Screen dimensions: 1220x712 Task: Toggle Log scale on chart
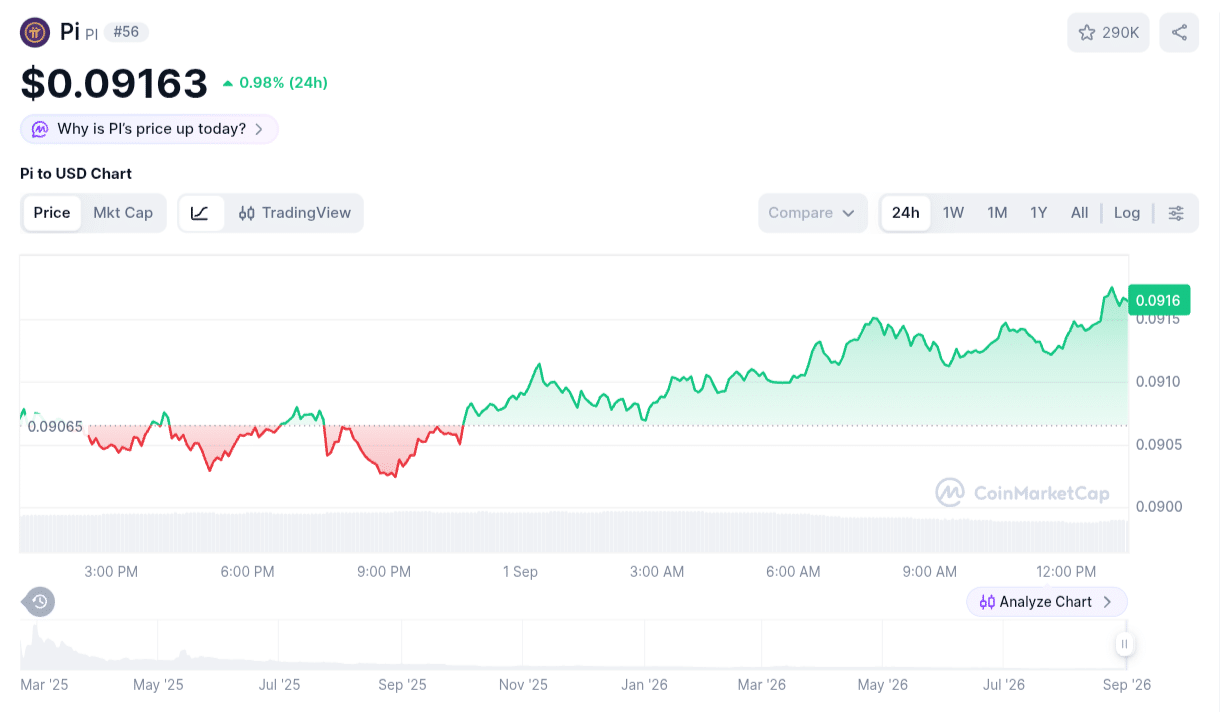pyautogui.click(x=1127, y=213)
